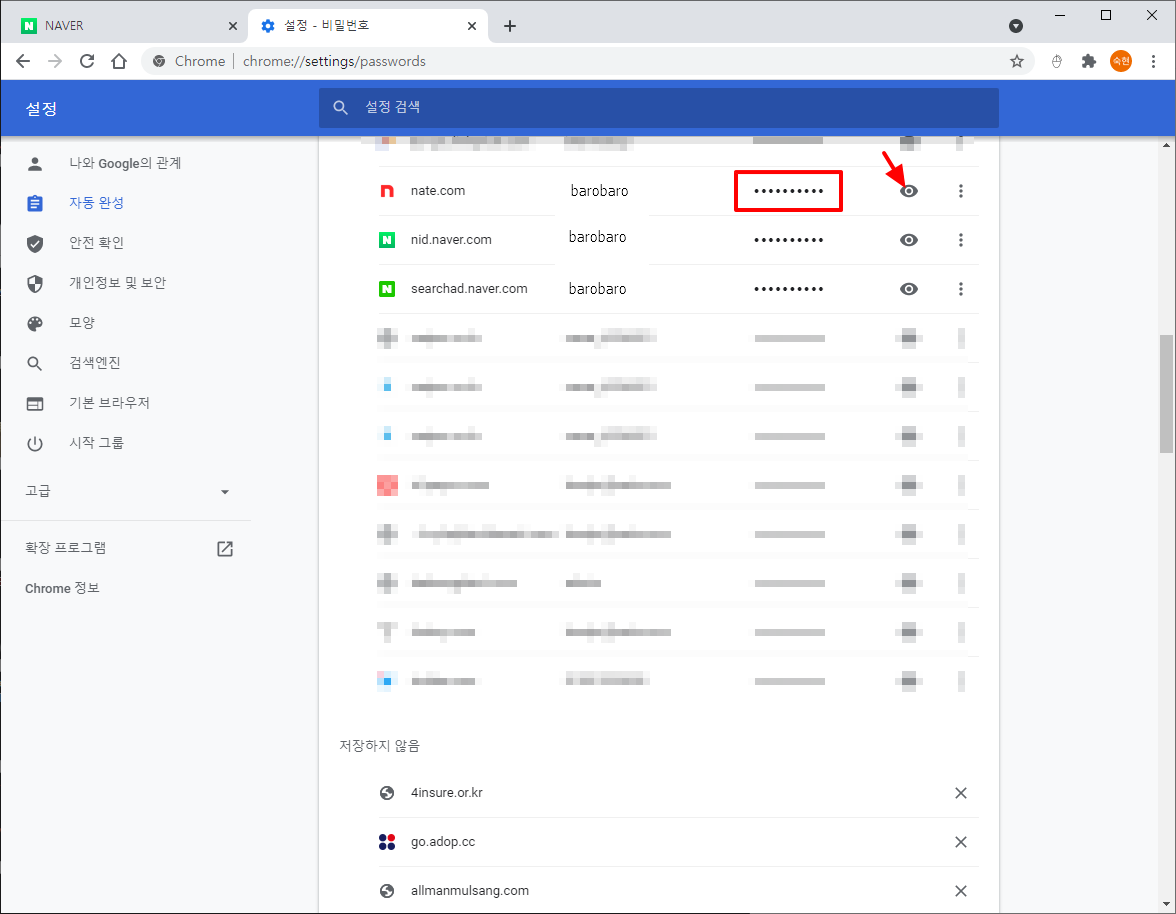
Task: Go forward to the next page
Action: [55, 61]
